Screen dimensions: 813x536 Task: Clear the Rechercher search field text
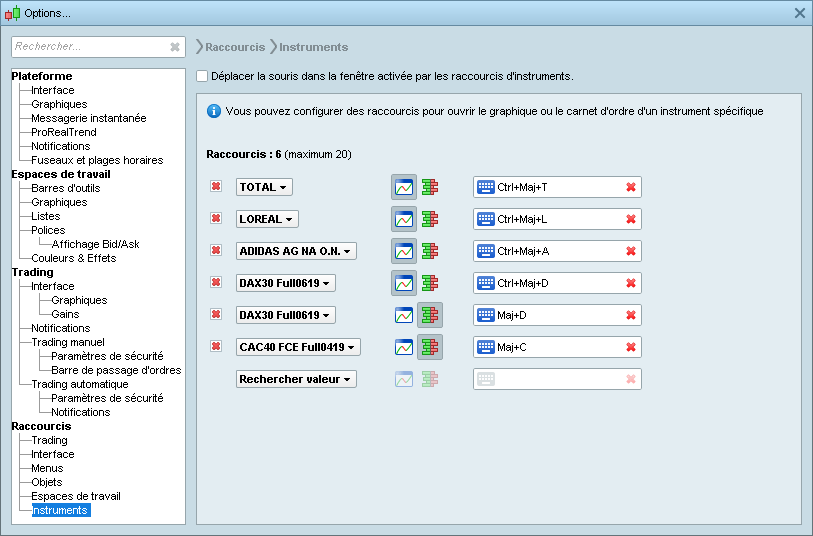[175, 47]
